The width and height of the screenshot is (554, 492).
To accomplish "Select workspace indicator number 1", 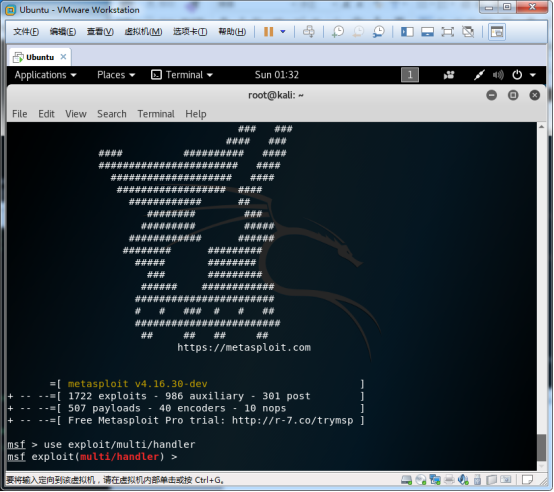I will click(x=410, y=75).
